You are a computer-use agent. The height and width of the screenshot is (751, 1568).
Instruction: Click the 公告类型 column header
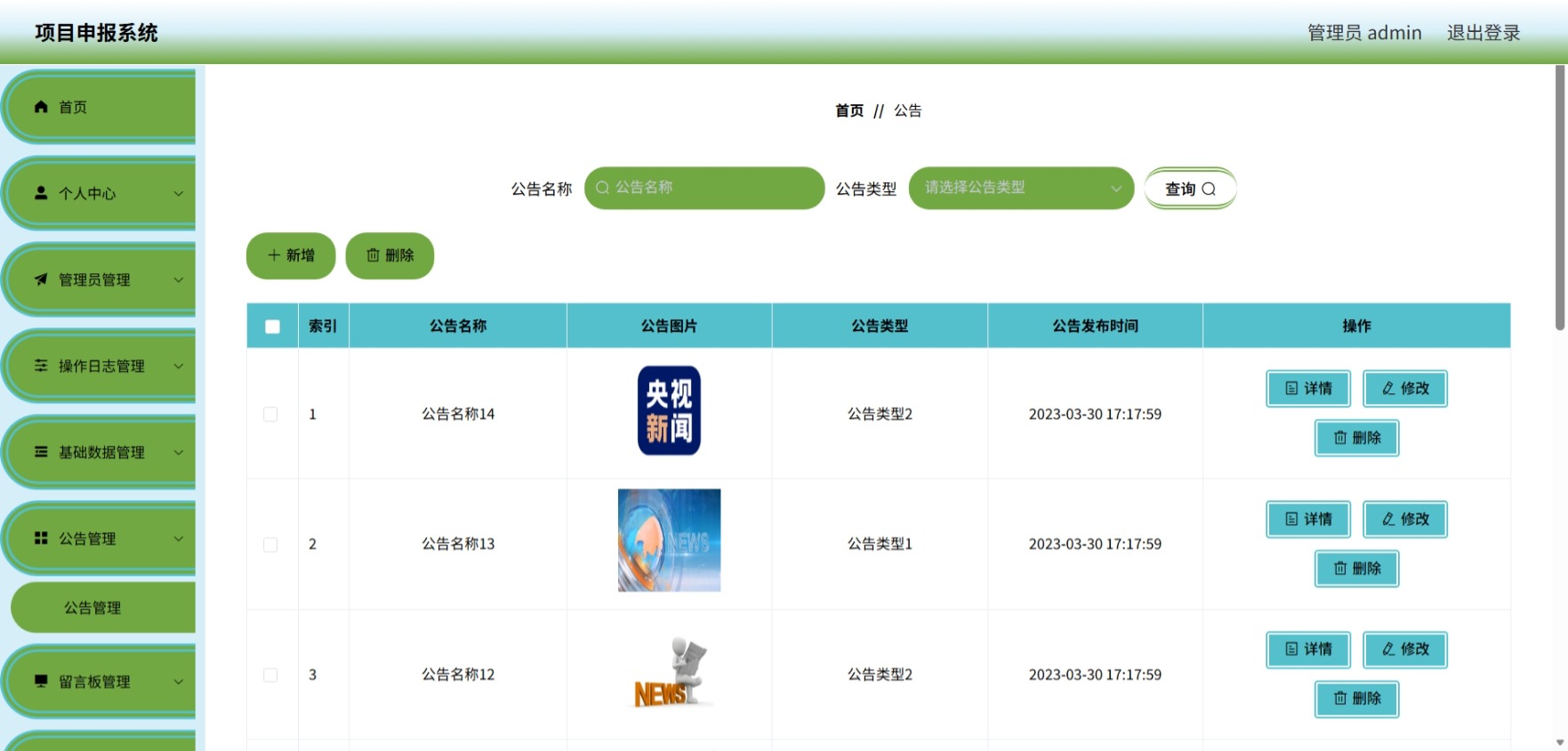(880, 327)
